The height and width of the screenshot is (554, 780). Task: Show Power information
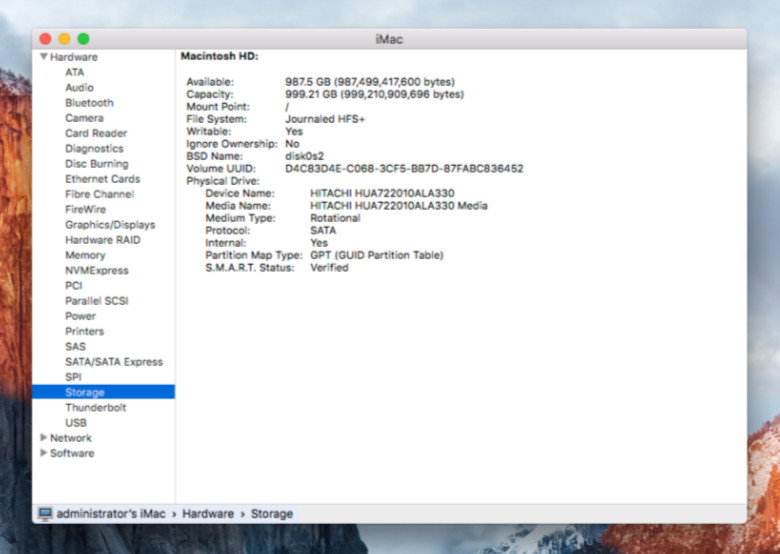pos(80,316)
